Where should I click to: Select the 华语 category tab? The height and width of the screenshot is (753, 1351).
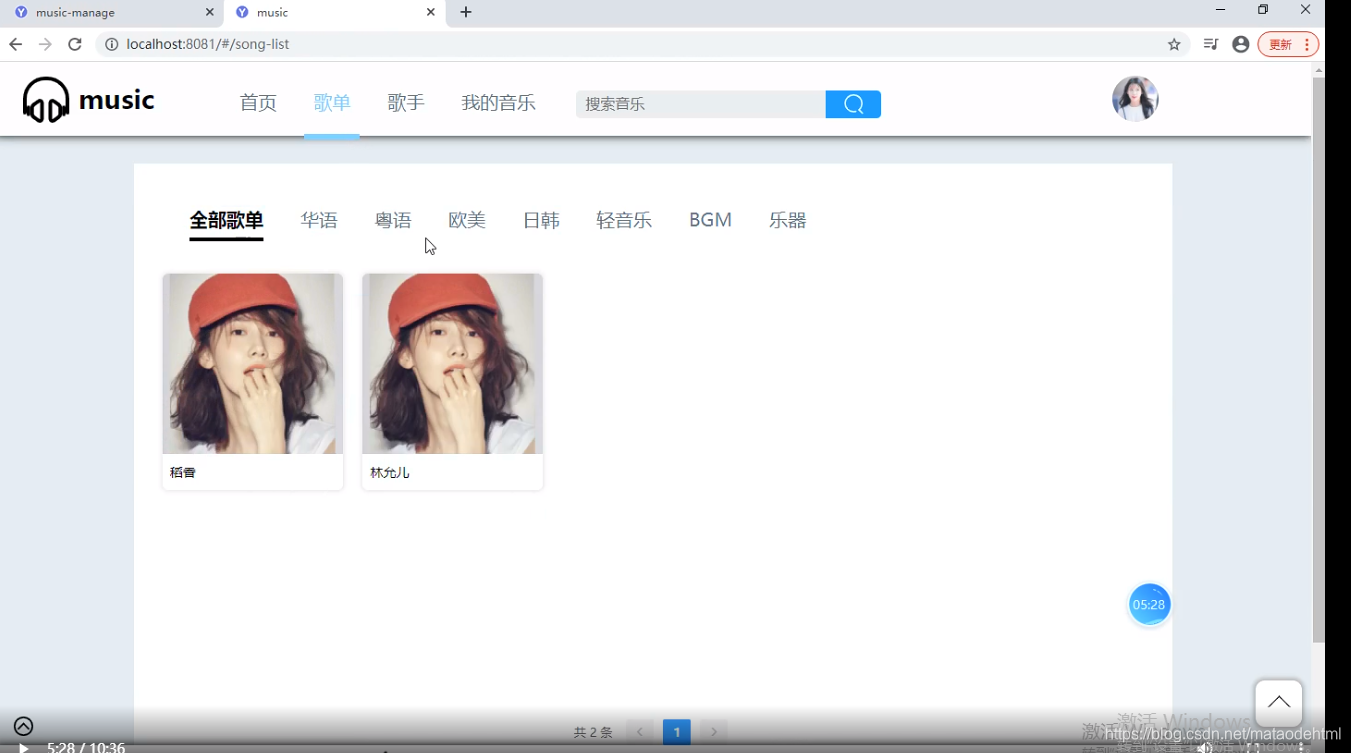[x=320, y=220]
